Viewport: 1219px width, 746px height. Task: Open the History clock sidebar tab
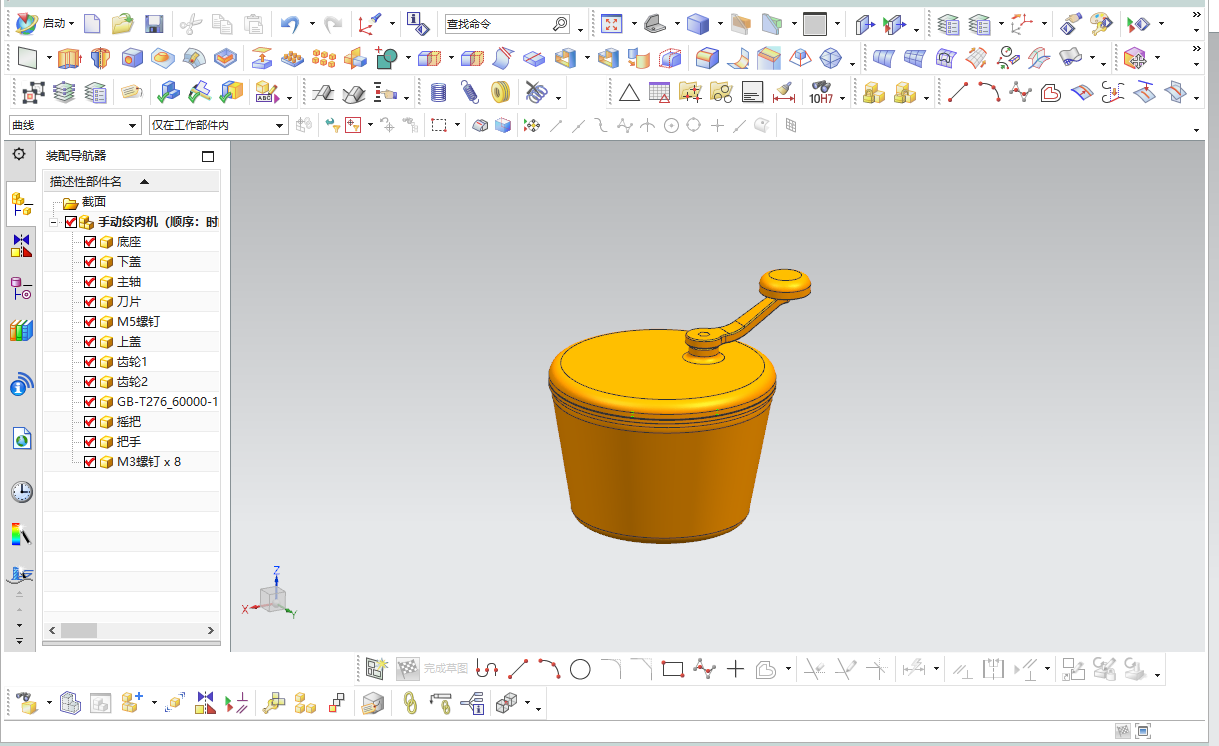point(21,492)
